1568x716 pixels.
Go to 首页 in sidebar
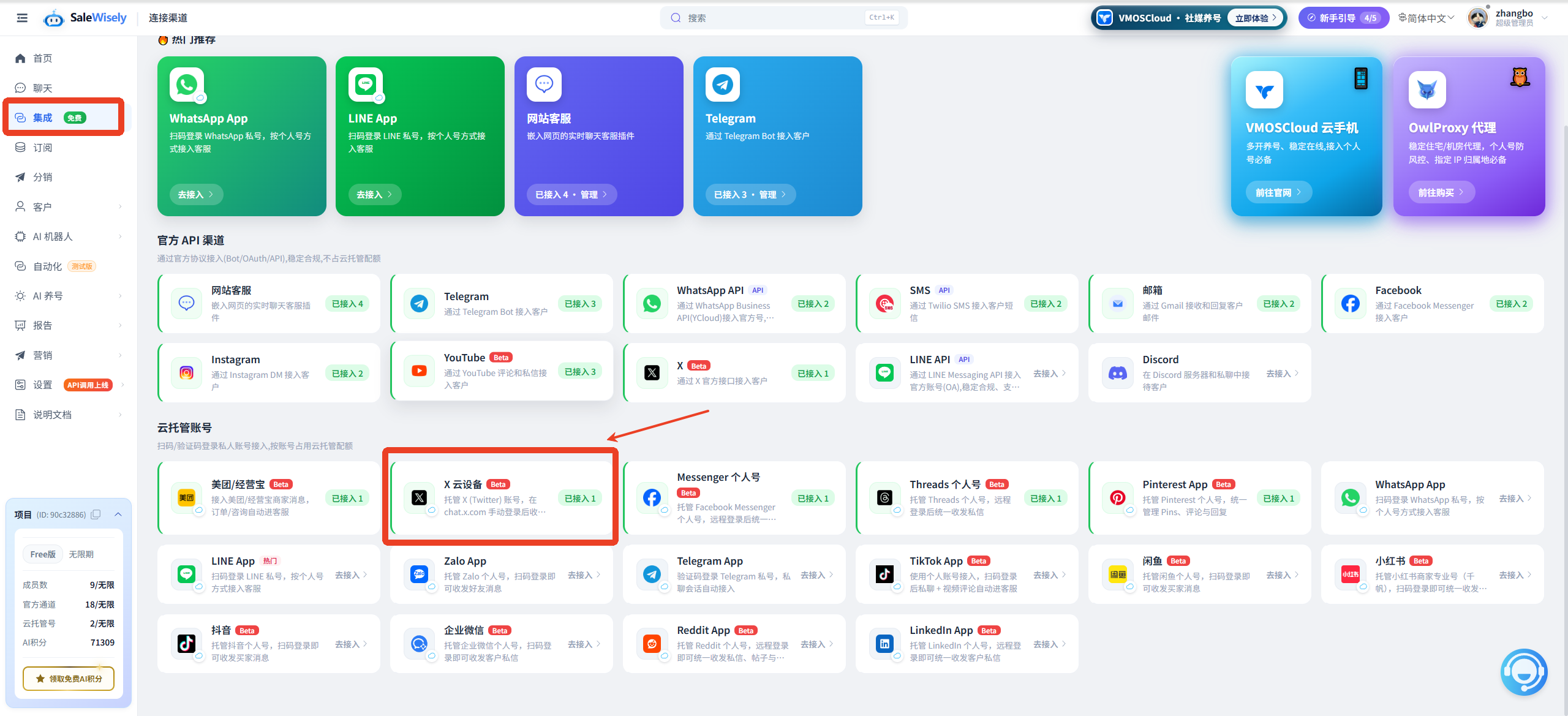pyautogui.click(x=67, y=58)
